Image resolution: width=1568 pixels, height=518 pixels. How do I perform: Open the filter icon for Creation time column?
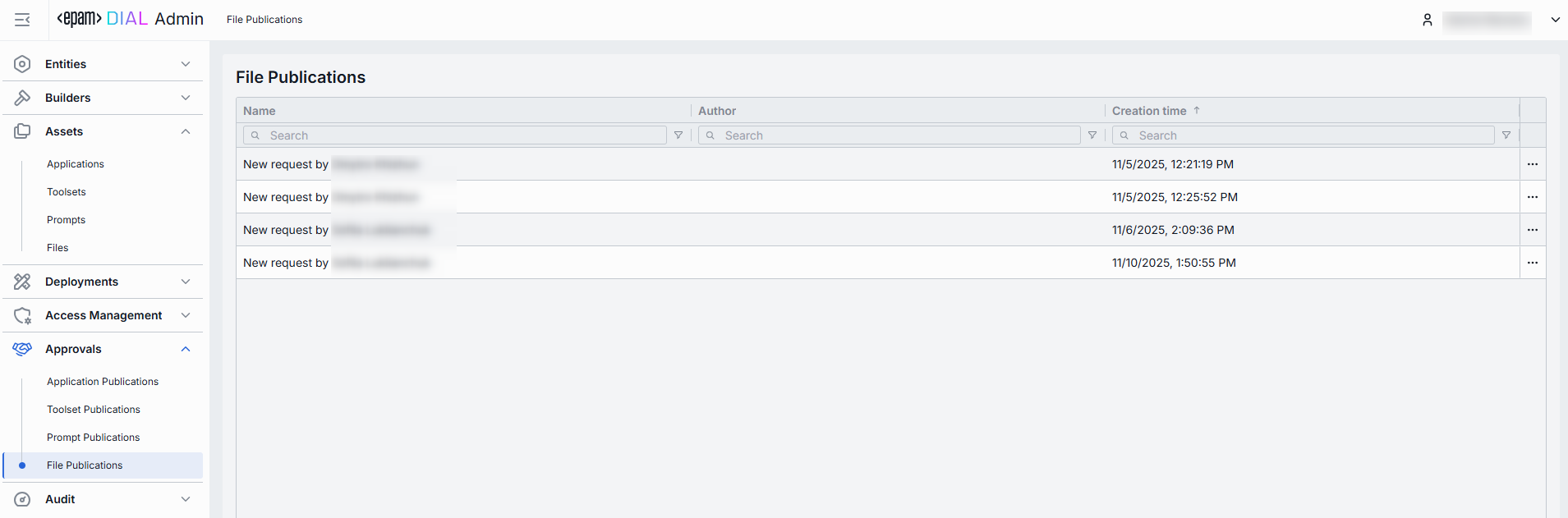[1506, 135]
